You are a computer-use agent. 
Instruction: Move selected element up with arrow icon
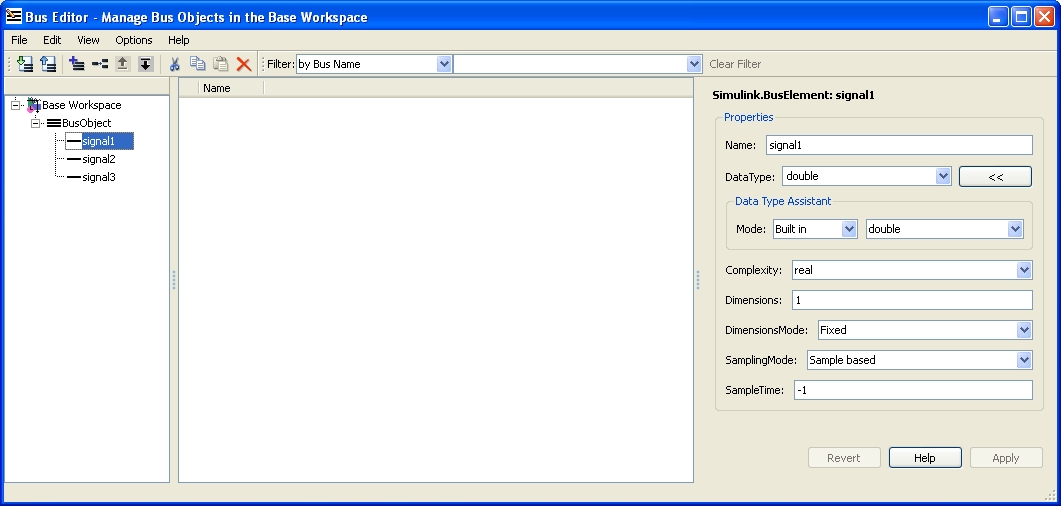tap(123, 64)
